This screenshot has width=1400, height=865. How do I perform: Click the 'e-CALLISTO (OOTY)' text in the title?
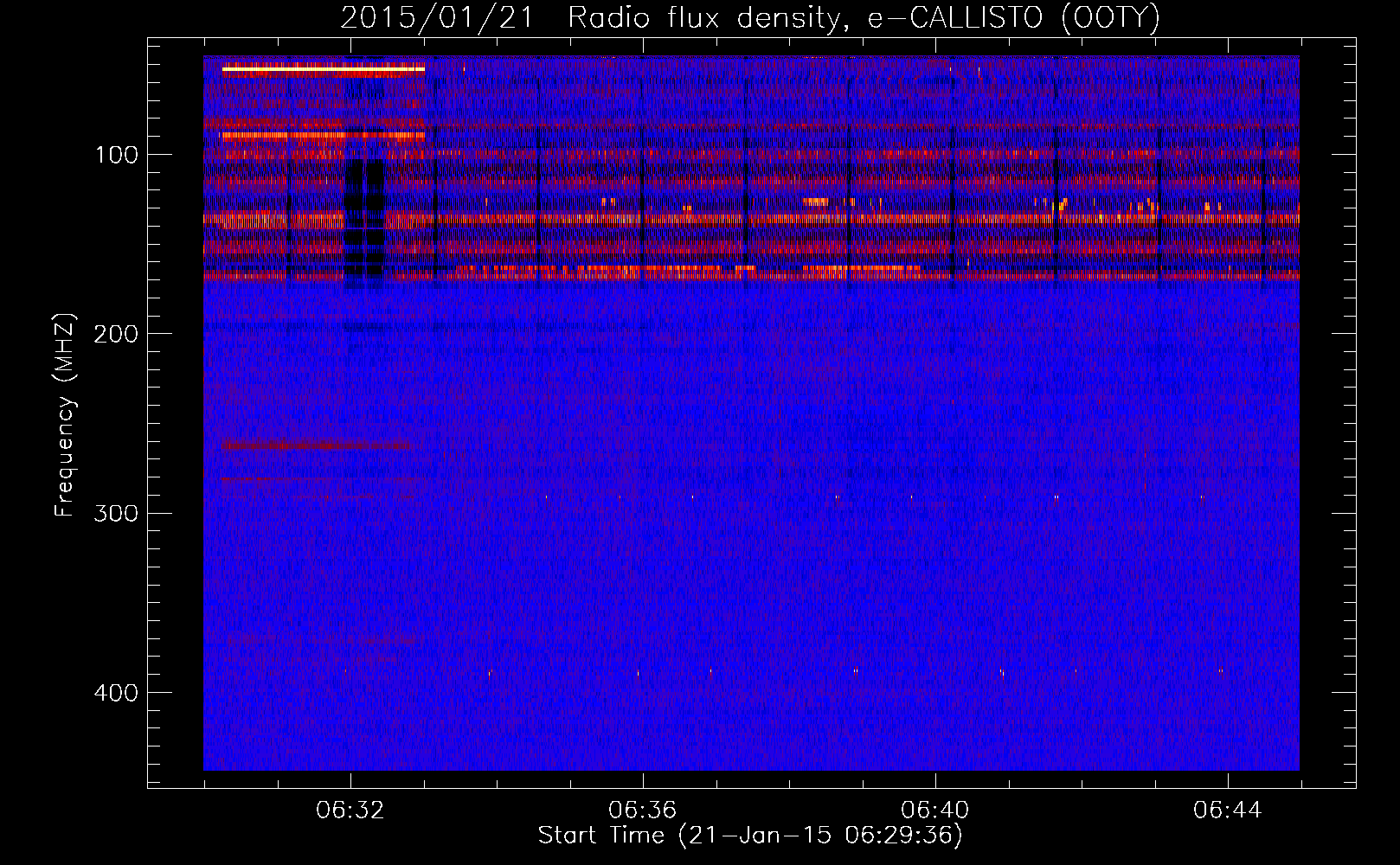click(x=1013, y=19)
